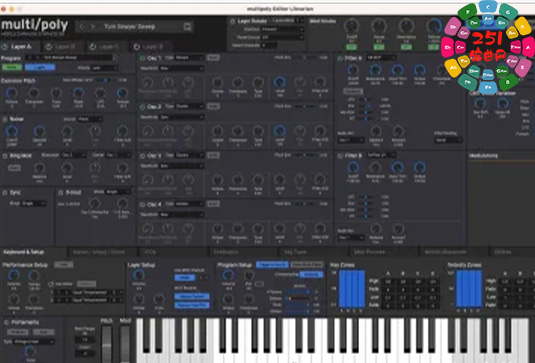
Task: Open Osc 1 Type dropdown
Action: point(190,58)
